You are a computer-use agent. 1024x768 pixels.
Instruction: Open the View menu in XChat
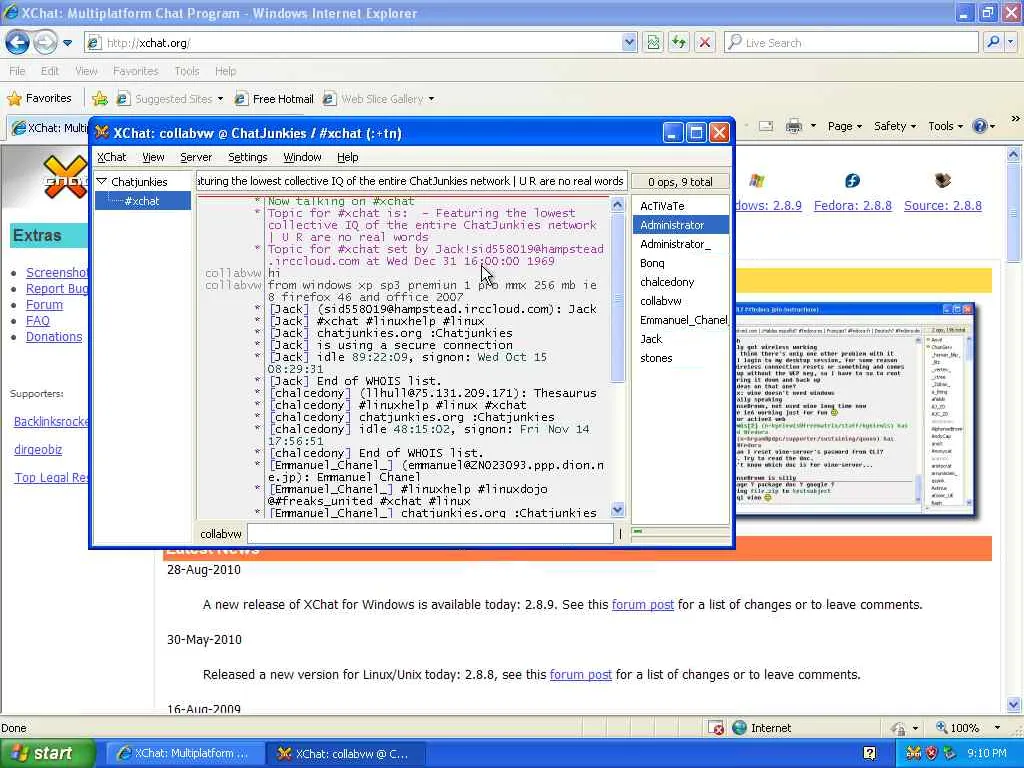click(153, 157)
